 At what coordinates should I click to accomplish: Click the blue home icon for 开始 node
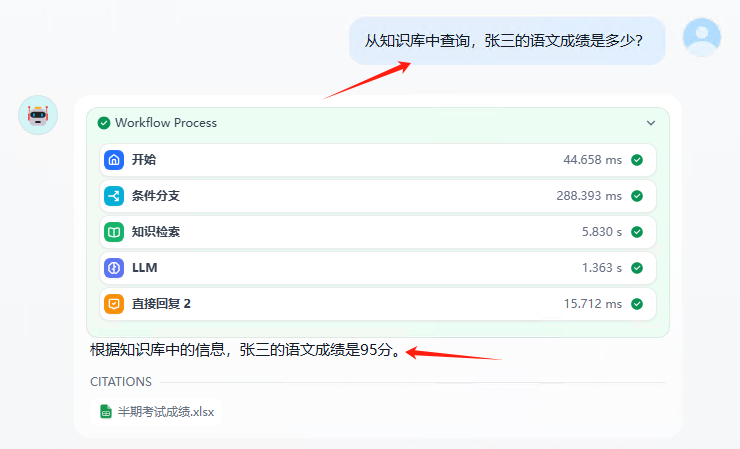(114, 160)
